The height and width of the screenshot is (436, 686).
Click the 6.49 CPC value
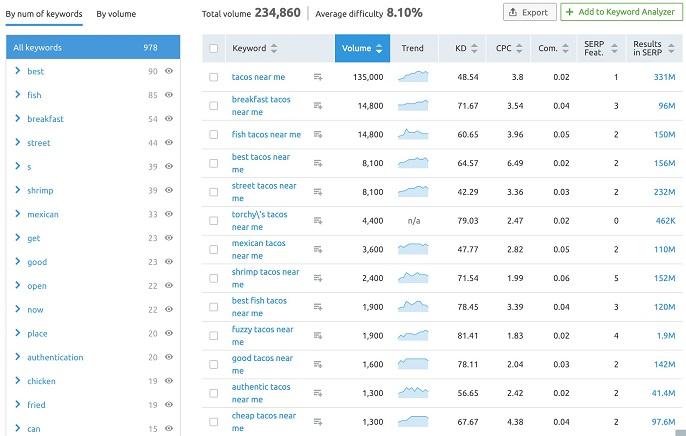click(515, 163)
